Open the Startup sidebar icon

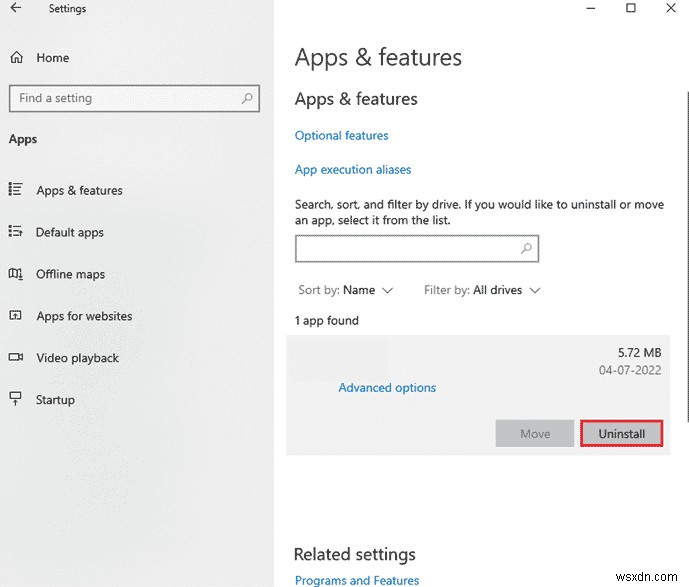click(15, 400)
